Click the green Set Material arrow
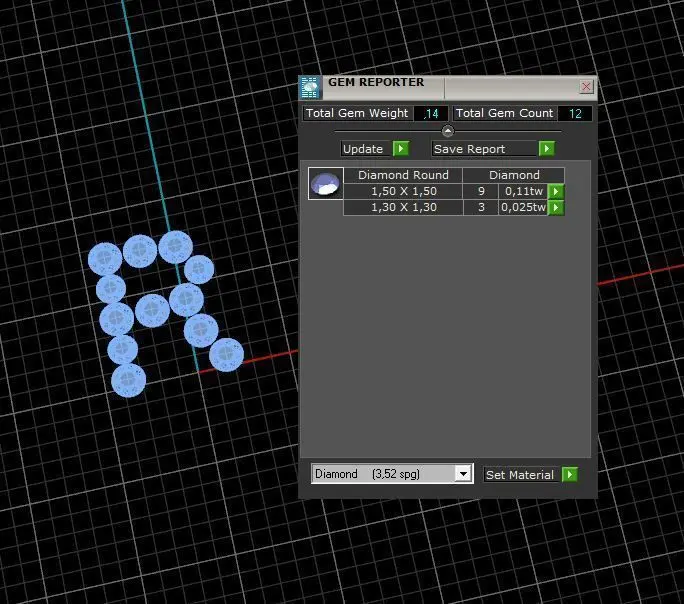Screen dimensions: 684x604 click(570, 474)
